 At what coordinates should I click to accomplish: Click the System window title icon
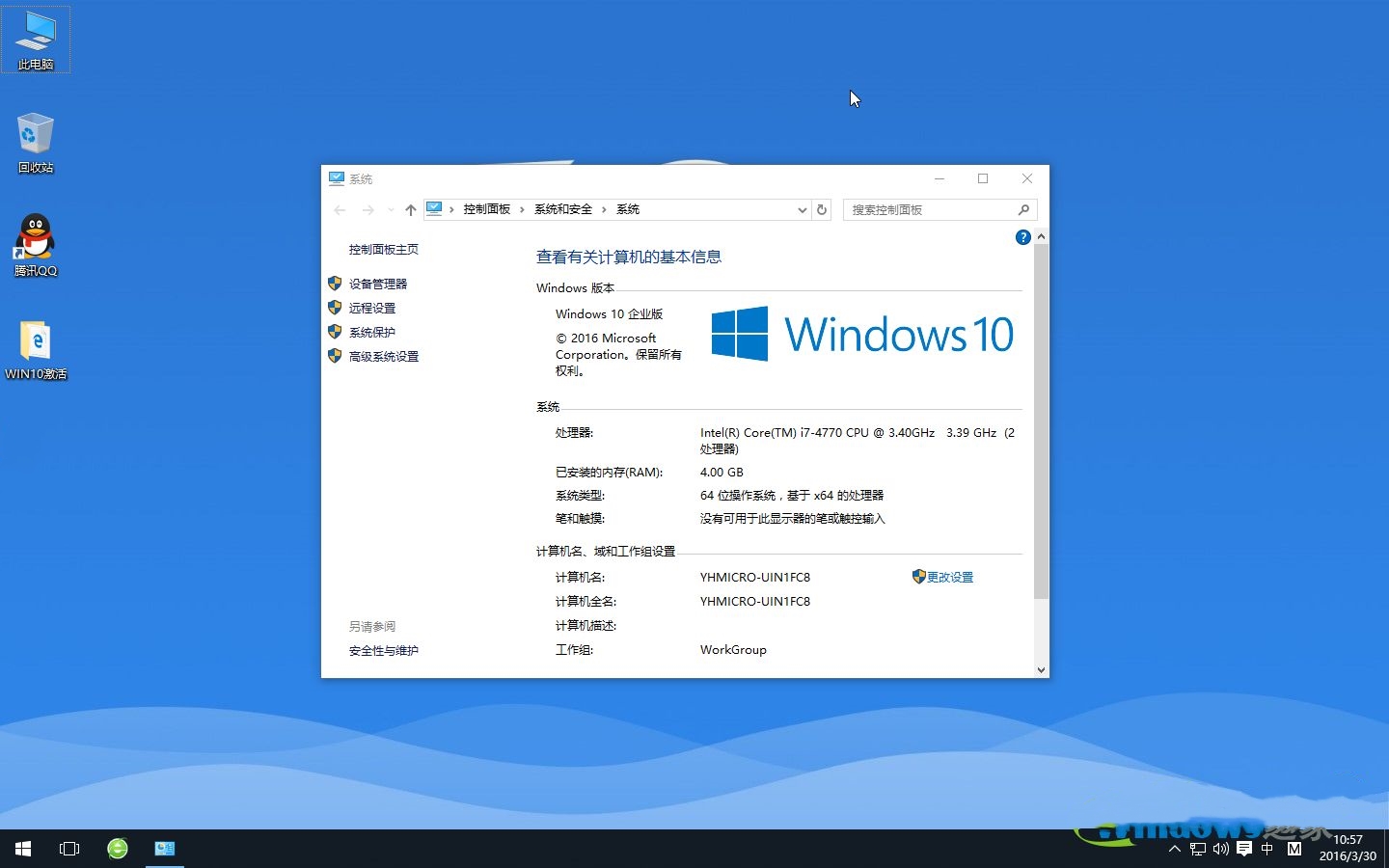[x=337, y=178]
